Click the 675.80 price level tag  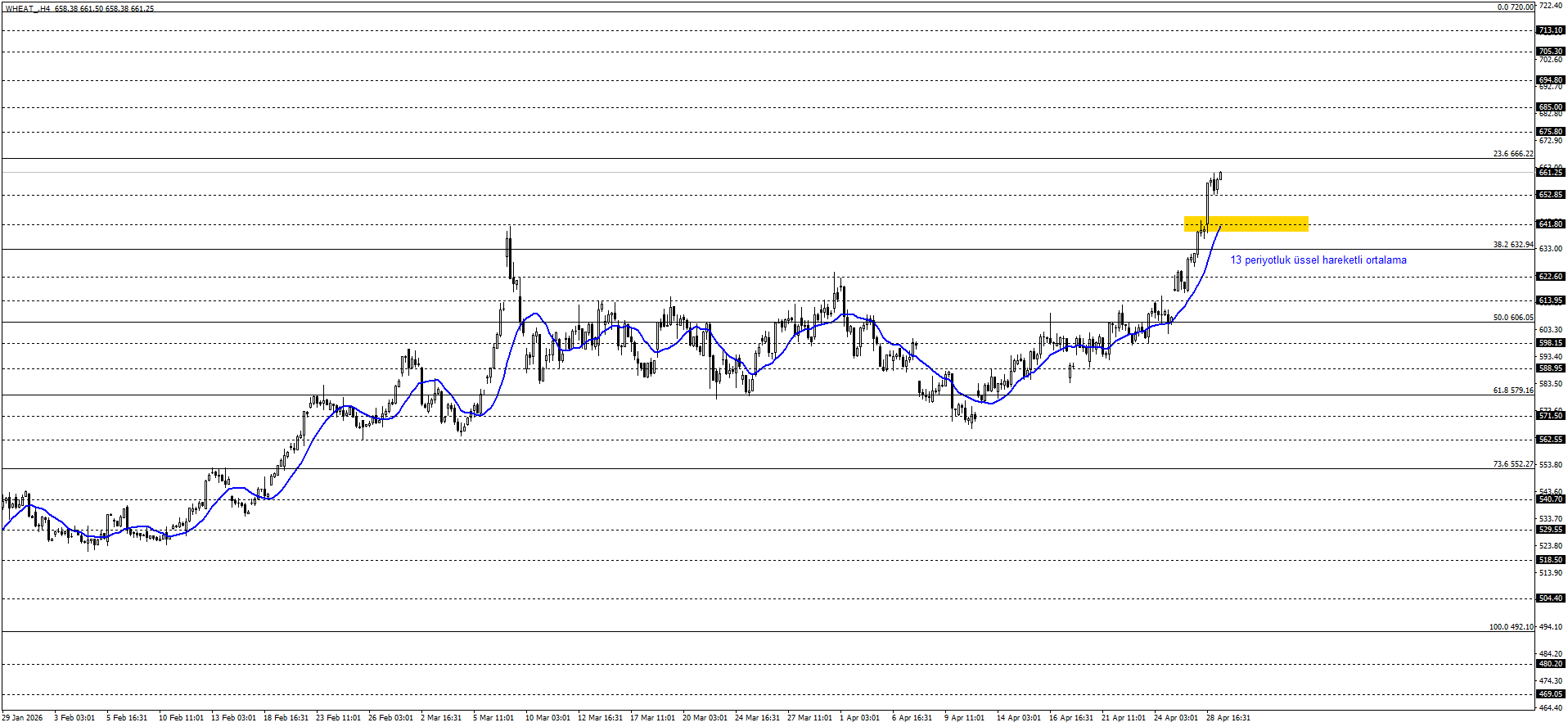pos(1551,132)
